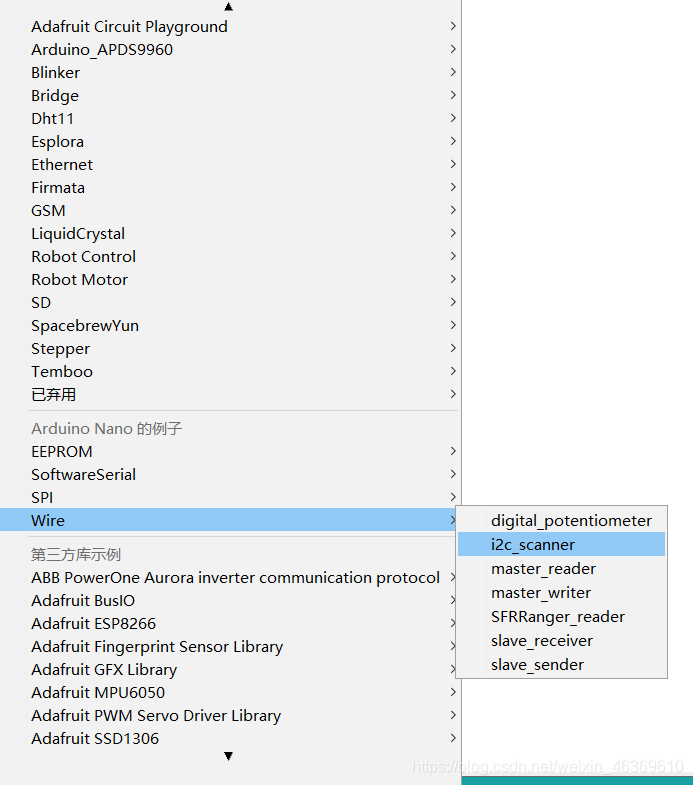Screen dimensions: 693x785
Task: Open LiquidCrystal examples
Action: pyautogui.click(x=230, y=234)
